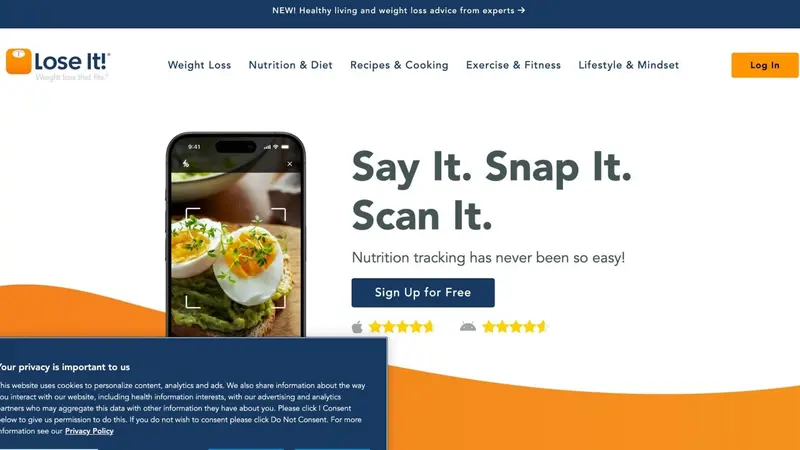This screenshot has width=800, height=450.
Task: Open the Nutrition & Diet menu
Action: 291,65
